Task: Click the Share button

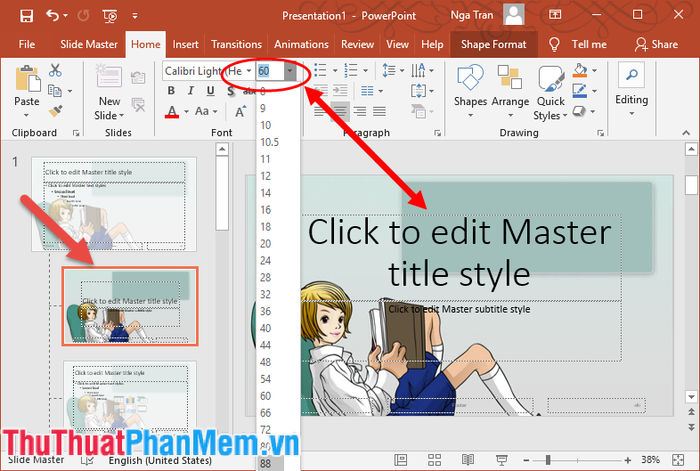Action: coord(656,44)
